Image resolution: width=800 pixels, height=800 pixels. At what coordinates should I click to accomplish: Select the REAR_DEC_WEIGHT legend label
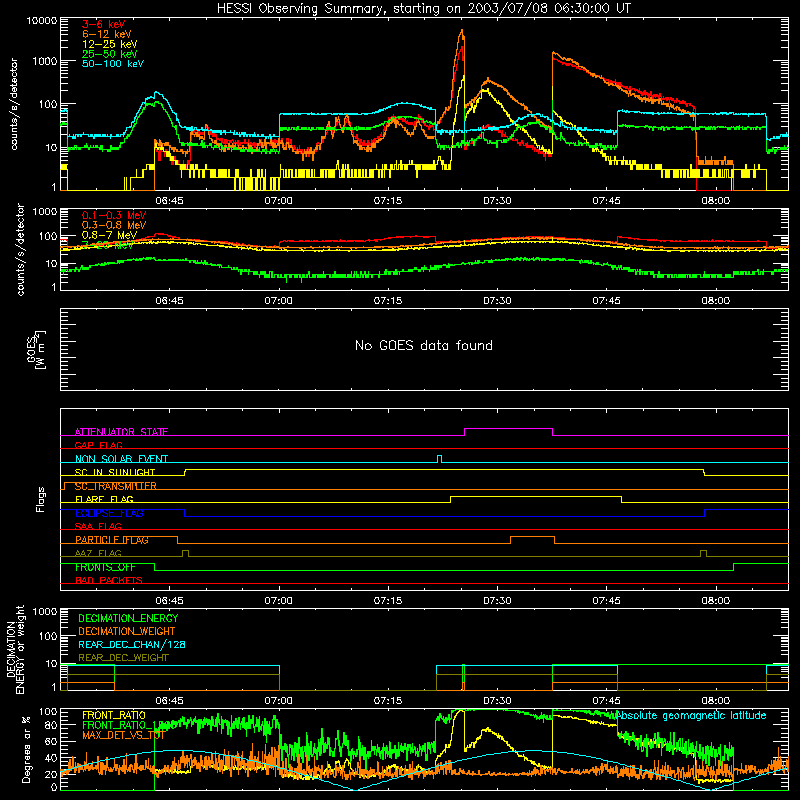(x=123, y=658)
